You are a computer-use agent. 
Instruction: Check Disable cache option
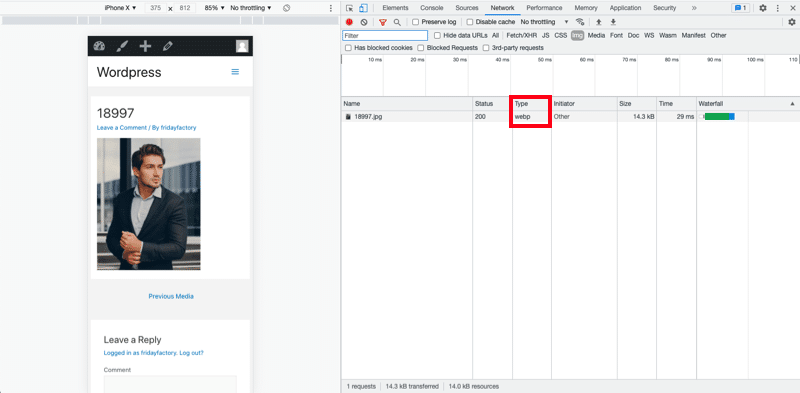click(x=470, y=22)
